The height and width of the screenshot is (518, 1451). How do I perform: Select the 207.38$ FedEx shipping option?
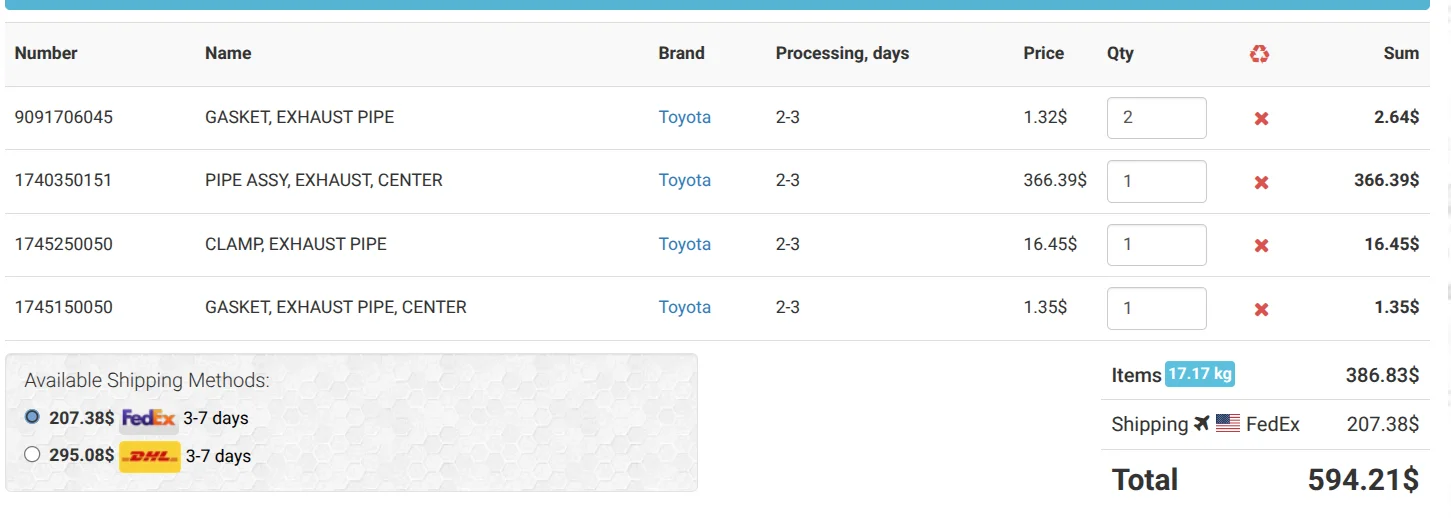tap(32, 417)
